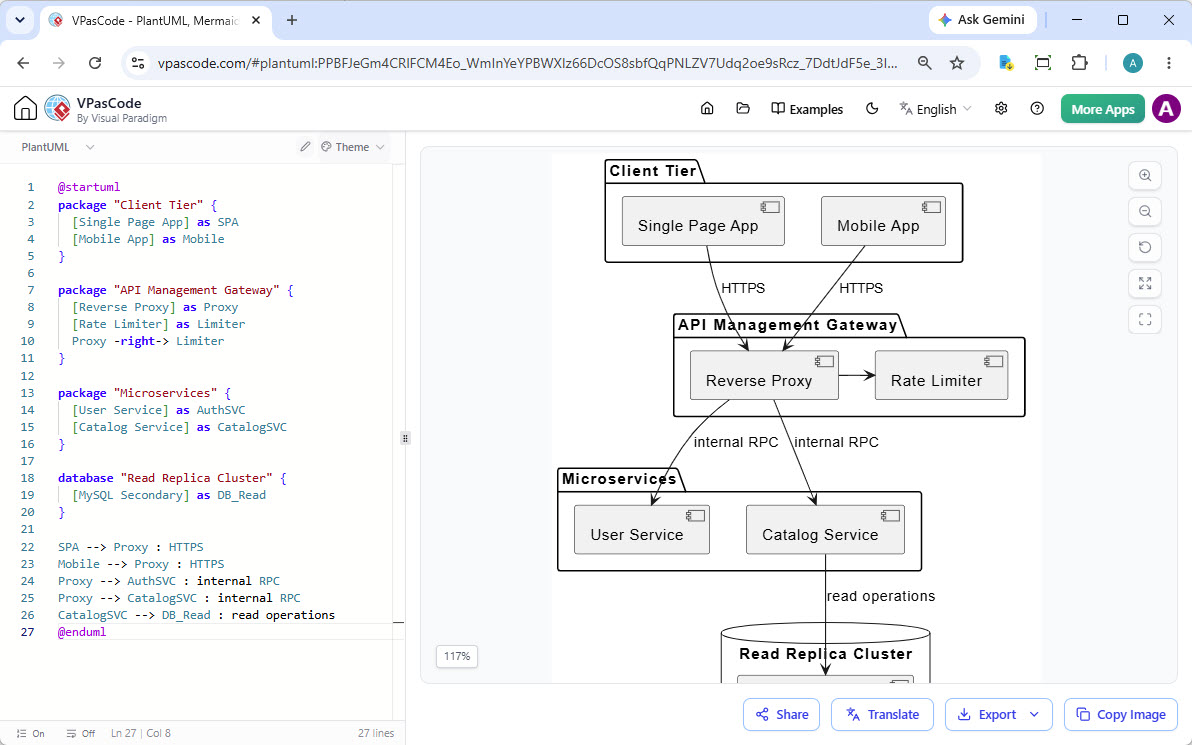The width and height of the screenshot is (1192, 745).
Task: Click the Ask Gemini button
Action: (x=984, y=20)
